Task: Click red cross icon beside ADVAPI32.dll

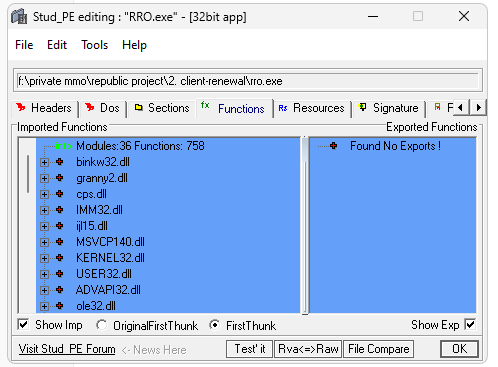Action: [x=60, y=290]
